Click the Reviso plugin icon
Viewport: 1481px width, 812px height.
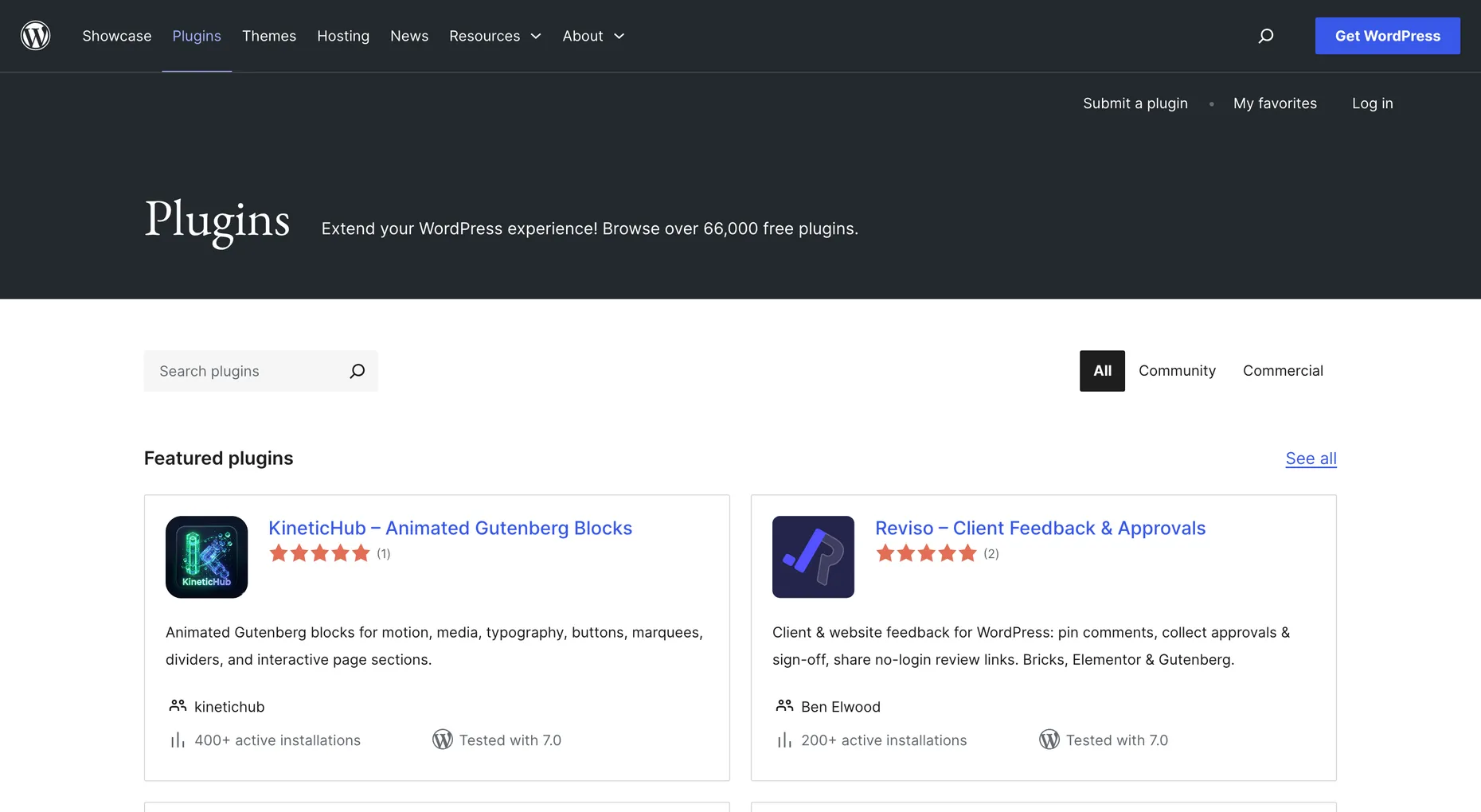(813, 556)
